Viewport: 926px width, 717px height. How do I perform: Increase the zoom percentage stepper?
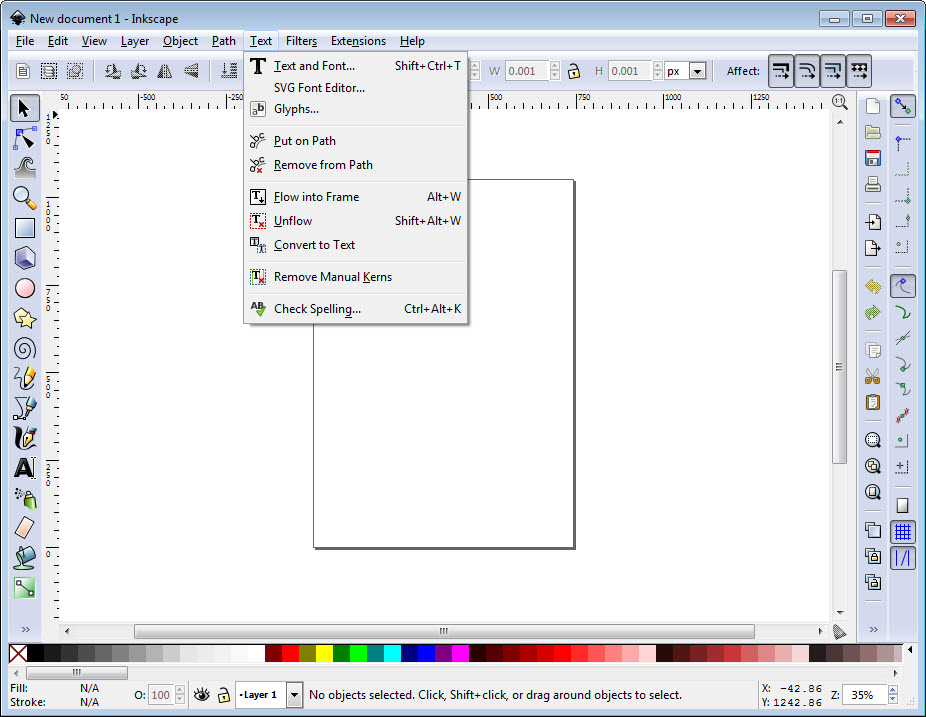[x=892, y=690]
